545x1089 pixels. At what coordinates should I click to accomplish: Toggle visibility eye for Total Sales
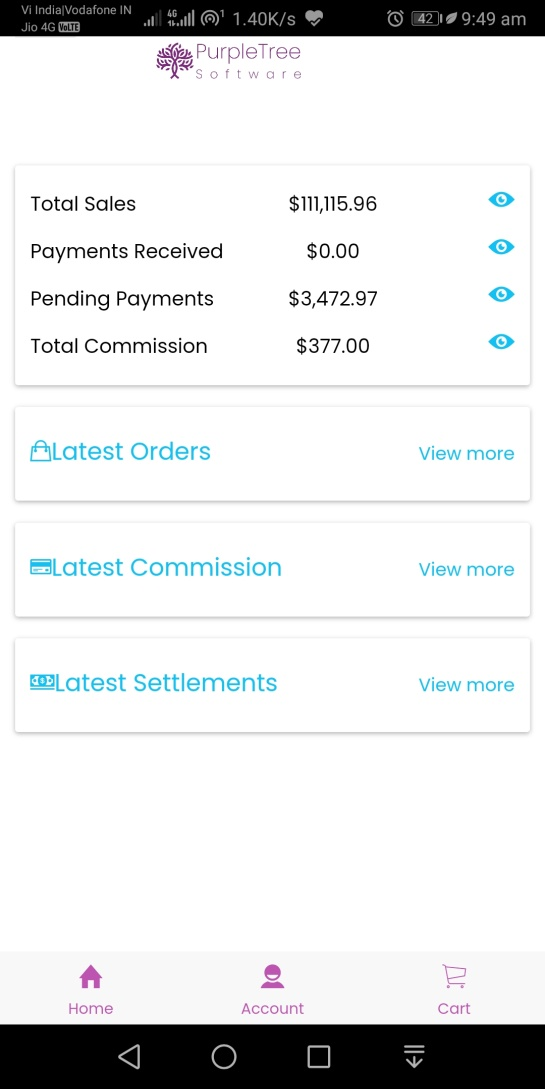click(x=501, y=200)
